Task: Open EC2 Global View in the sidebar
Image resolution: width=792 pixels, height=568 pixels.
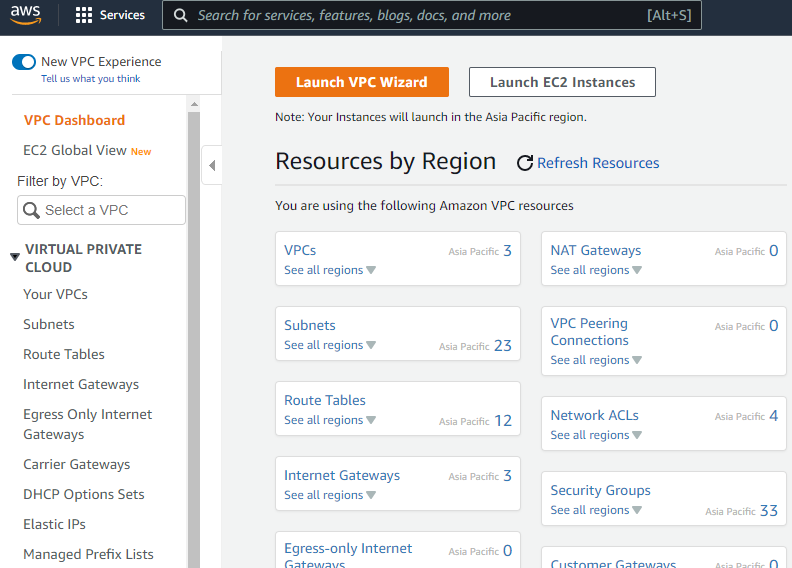Action: click(x=75, y=150)
